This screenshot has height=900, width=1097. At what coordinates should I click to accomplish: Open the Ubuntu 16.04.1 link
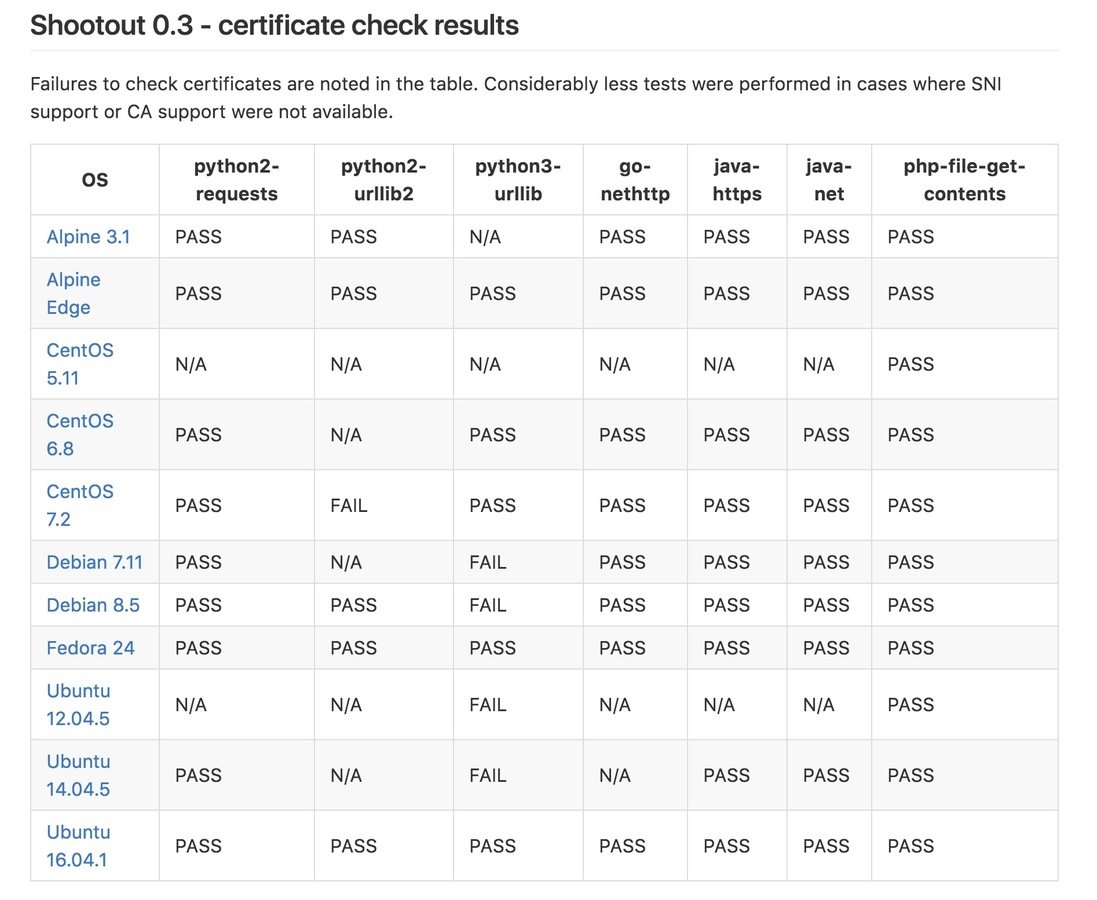click(78, 846)
